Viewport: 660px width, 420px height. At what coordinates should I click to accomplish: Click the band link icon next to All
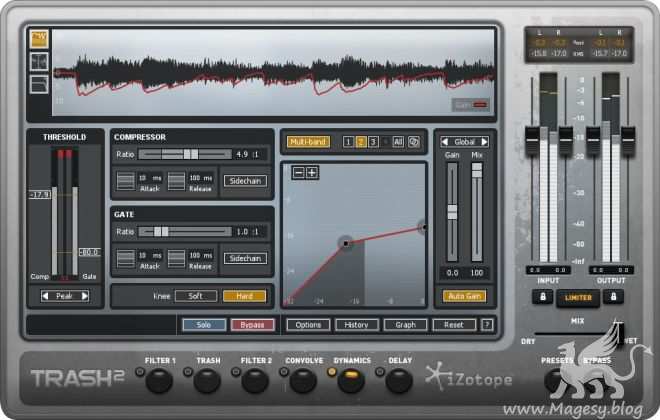coord(413,142)
